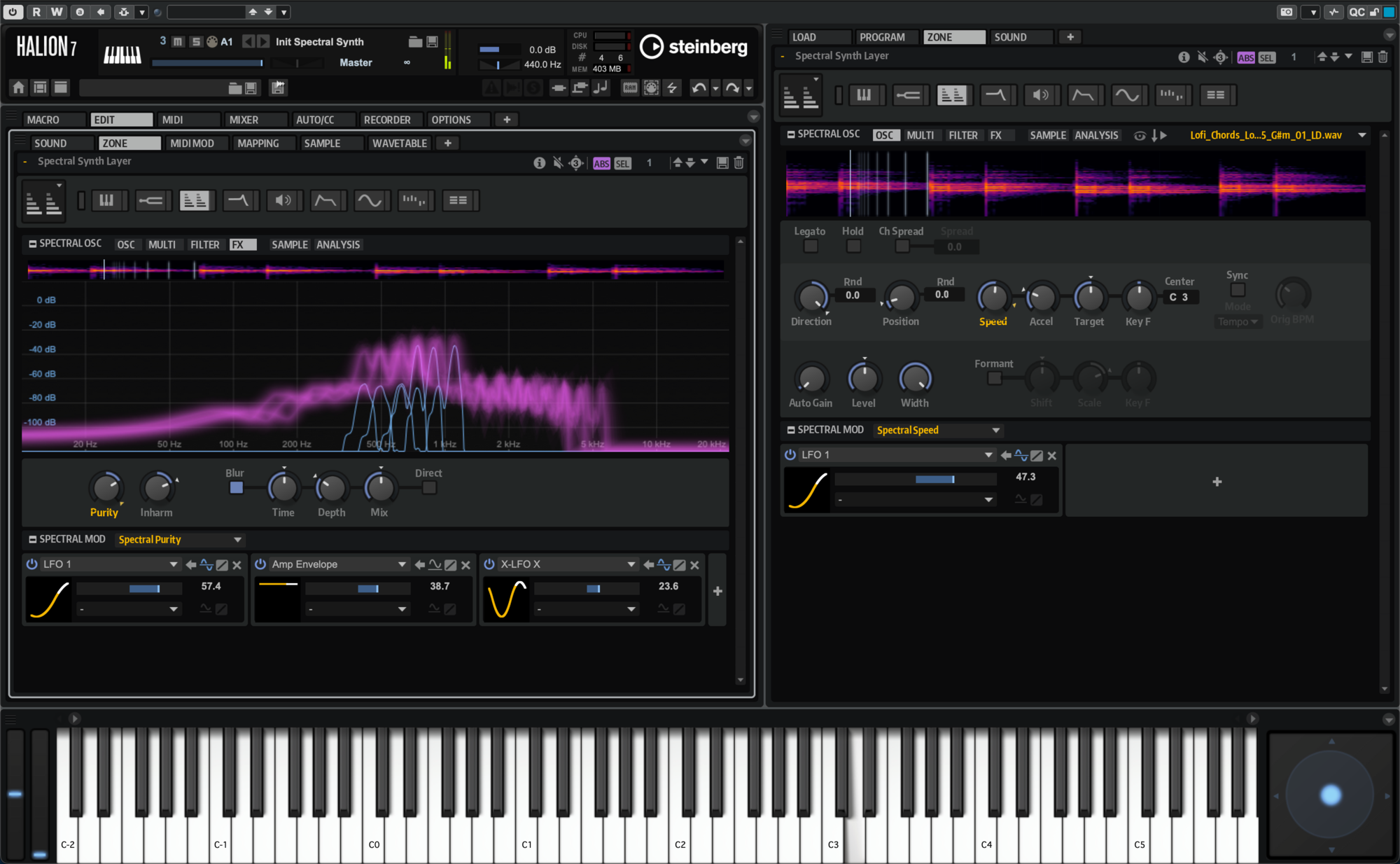The height and width of the screenshot is (864, 1400).
Task: Add a new tab next to OPTIONS
Action: click(507, 120)
